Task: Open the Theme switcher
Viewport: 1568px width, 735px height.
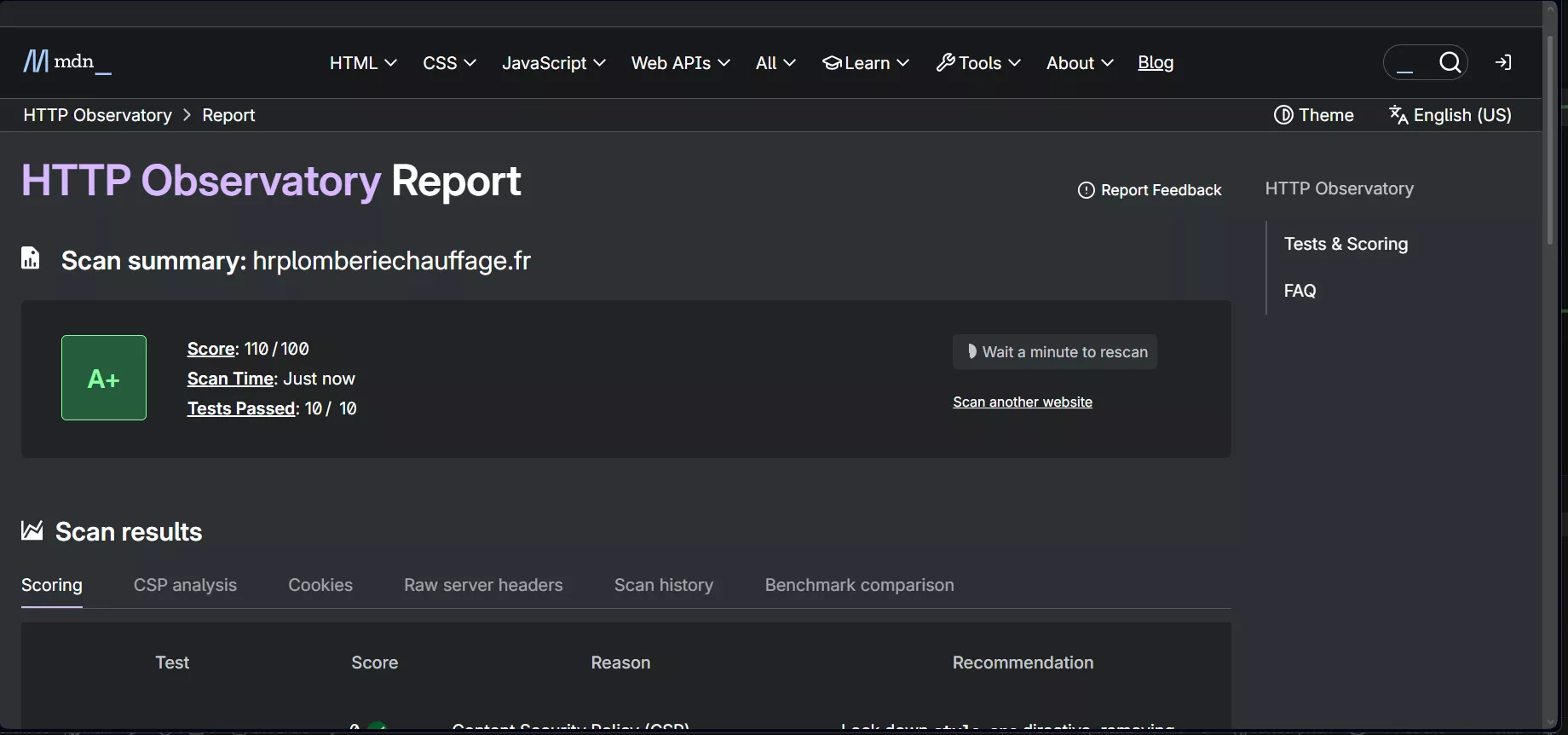Action: (1313, 115)
